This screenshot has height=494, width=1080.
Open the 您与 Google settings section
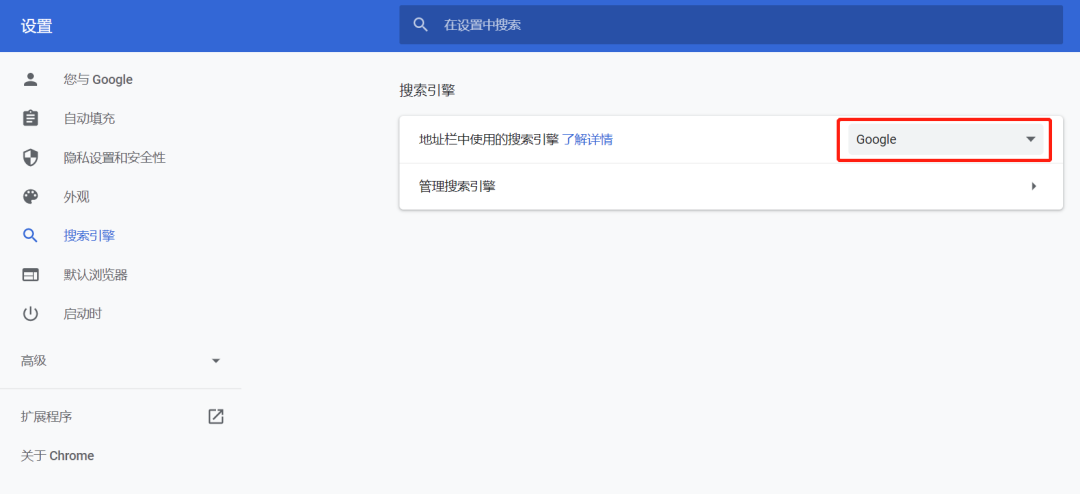click(x=98, y=79)
